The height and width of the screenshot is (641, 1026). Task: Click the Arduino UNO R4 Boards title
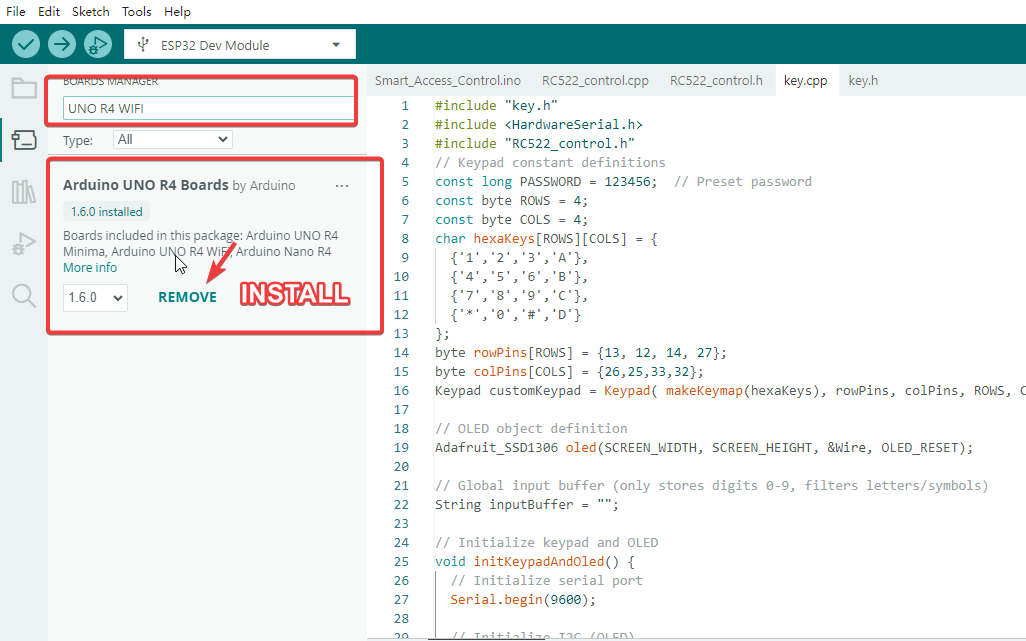[x=145, y=185]
